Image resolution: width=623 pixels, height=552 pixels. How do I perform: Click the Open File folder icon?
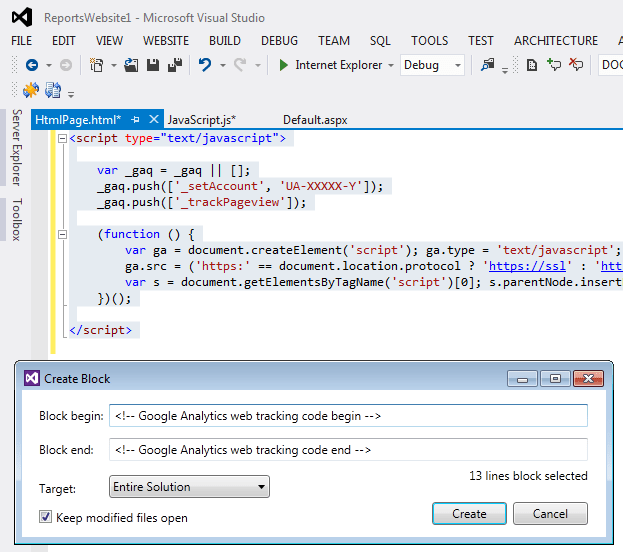[131, 65]
